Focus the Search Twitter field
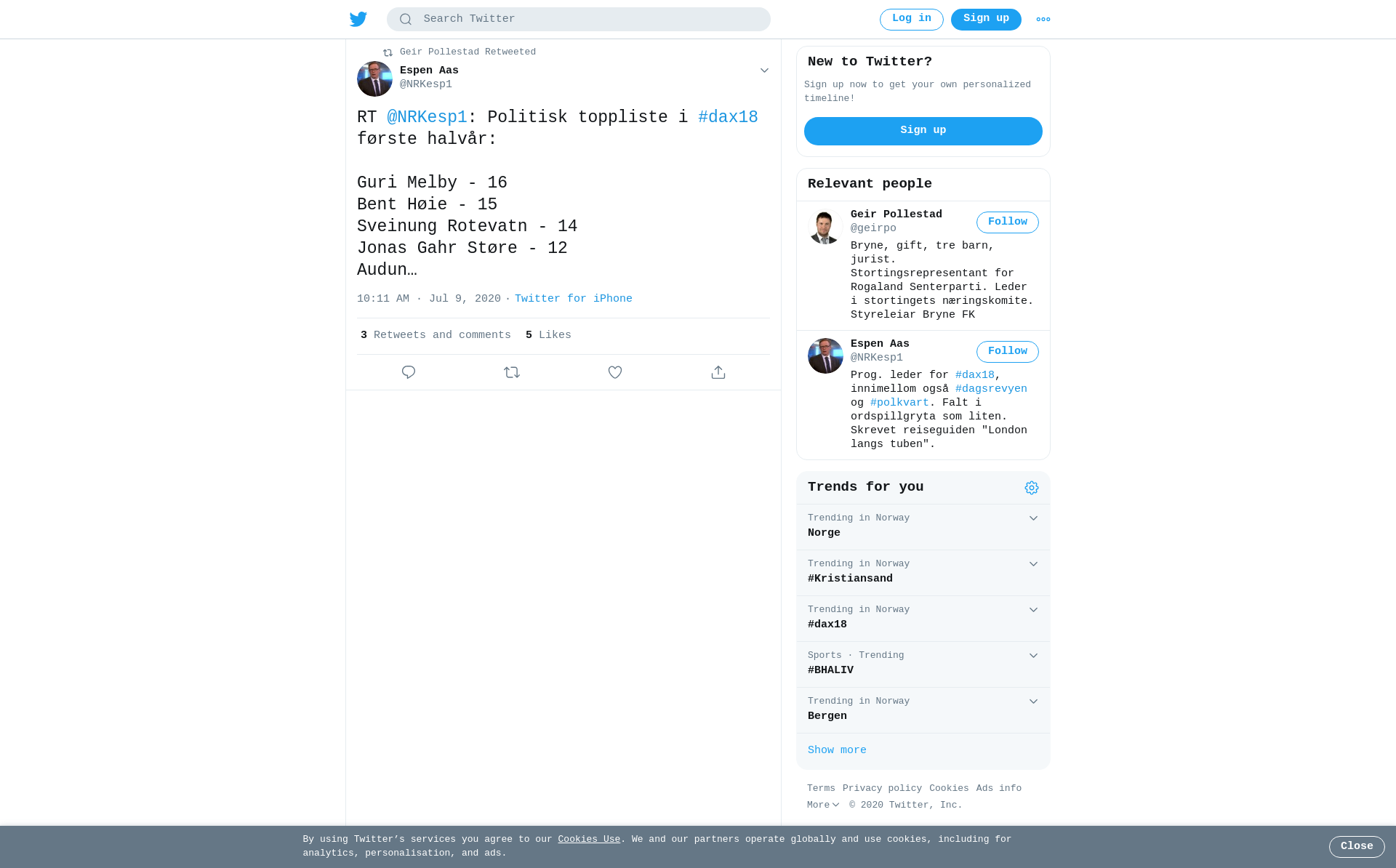Screen dimensions: 1396x868 point(579,20)
